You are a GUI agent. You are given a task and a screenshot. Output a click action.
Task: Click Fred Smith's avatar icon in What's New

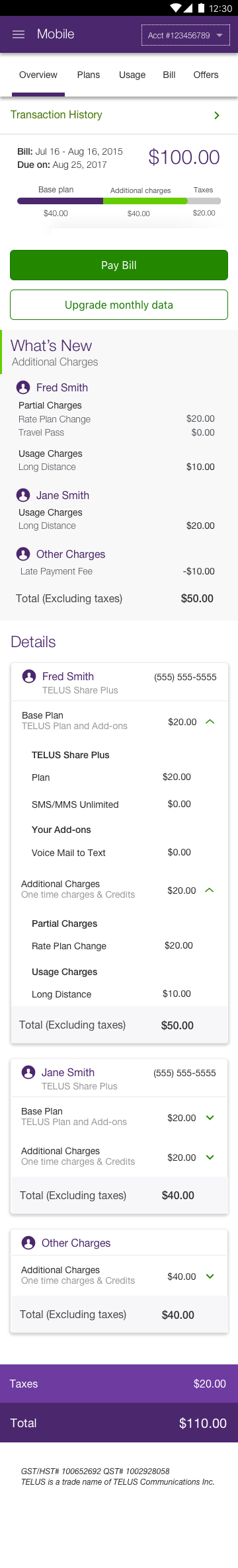click(23, 387)
